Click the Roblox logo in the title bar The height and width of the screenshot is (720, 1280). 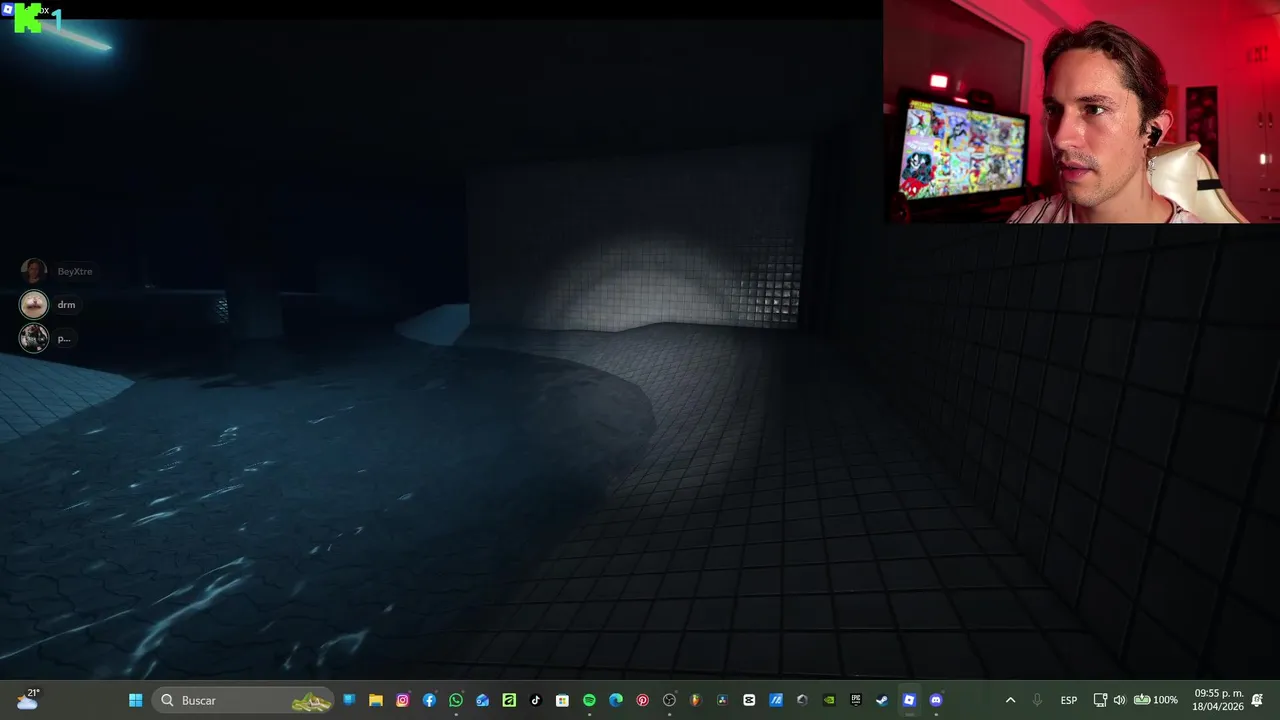(8, 9)
